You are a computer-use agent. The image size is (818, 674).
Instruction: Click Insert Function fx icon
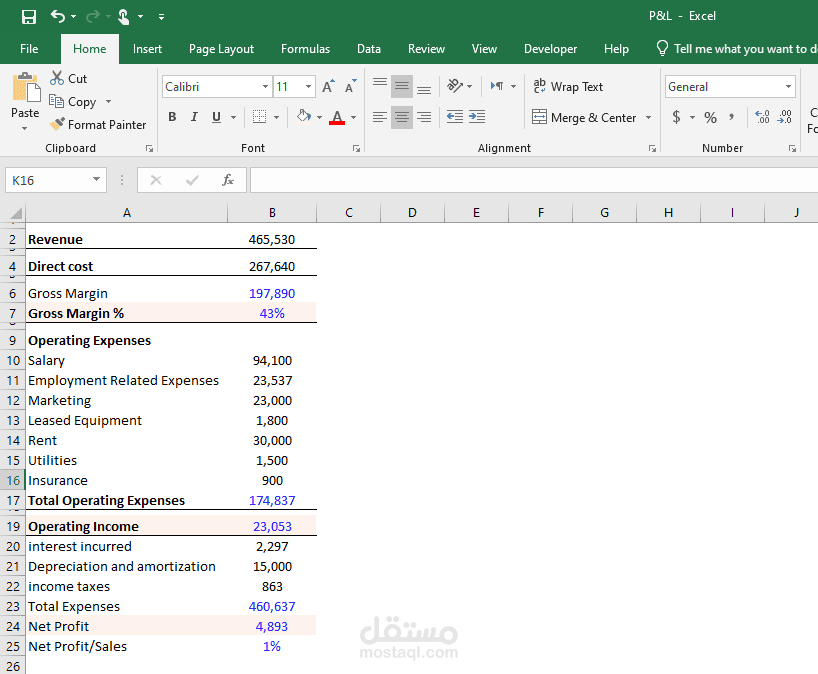tap(227, 180)
